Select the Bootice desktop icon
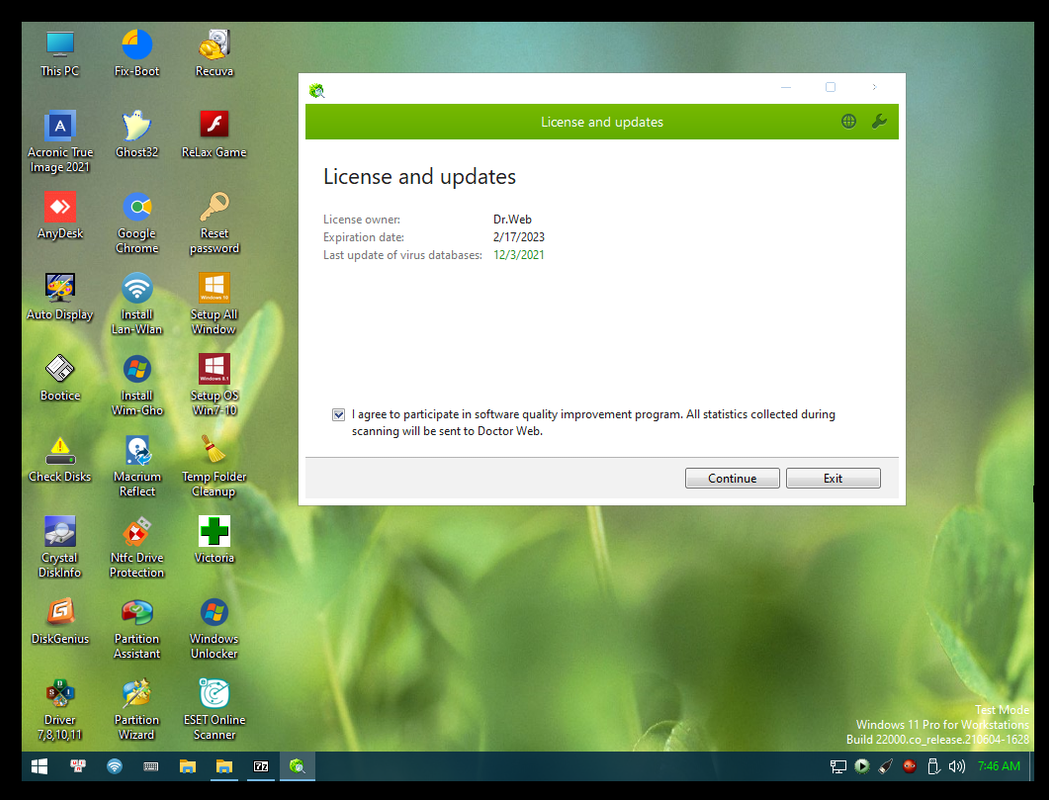 pyautogui.click(x=60, y=377)
